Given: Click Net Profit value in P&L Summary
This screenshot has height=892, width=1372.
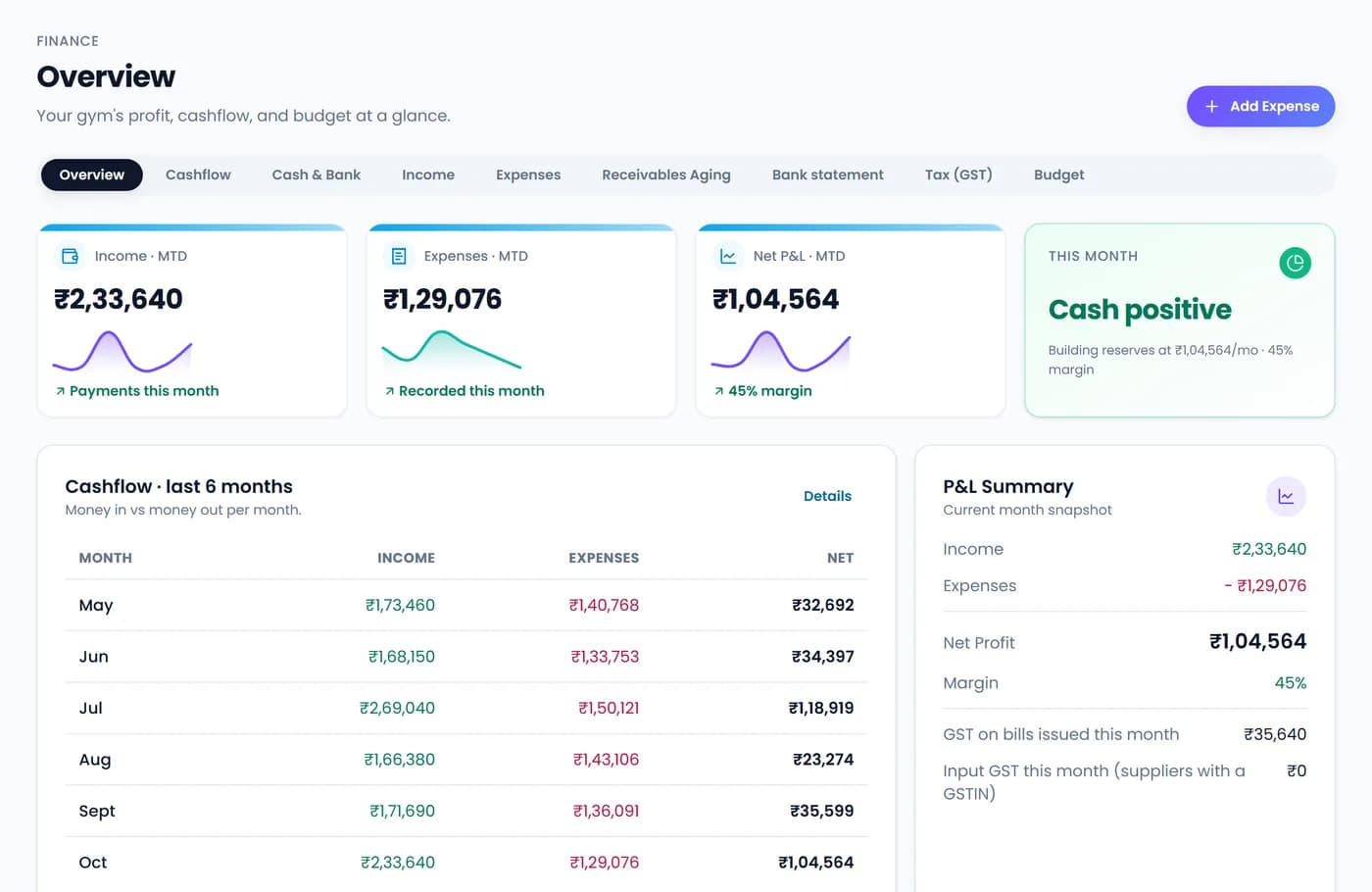Looking at the screenshot, I should tap(1257, 642).
